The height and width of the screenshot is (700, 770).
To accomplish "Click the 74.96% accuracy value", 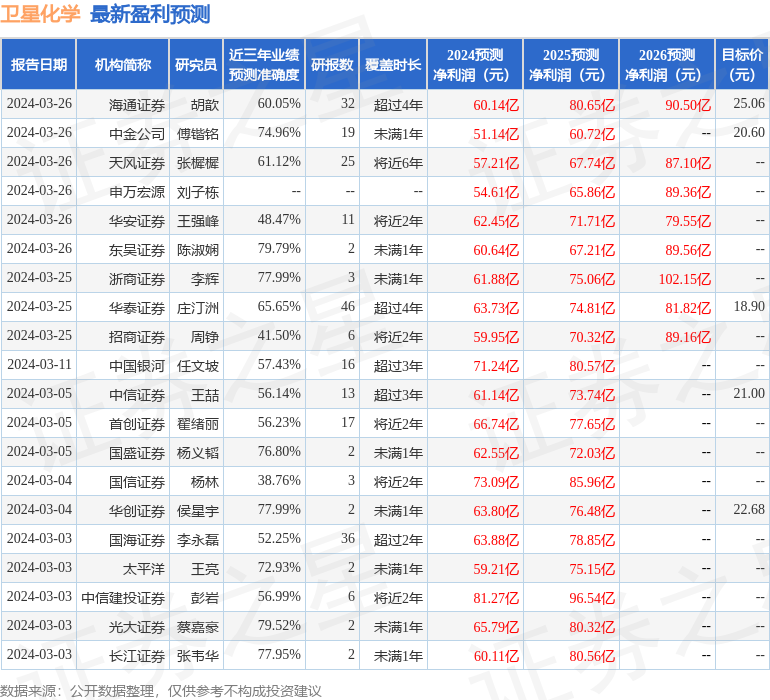I will click(279, 132).
